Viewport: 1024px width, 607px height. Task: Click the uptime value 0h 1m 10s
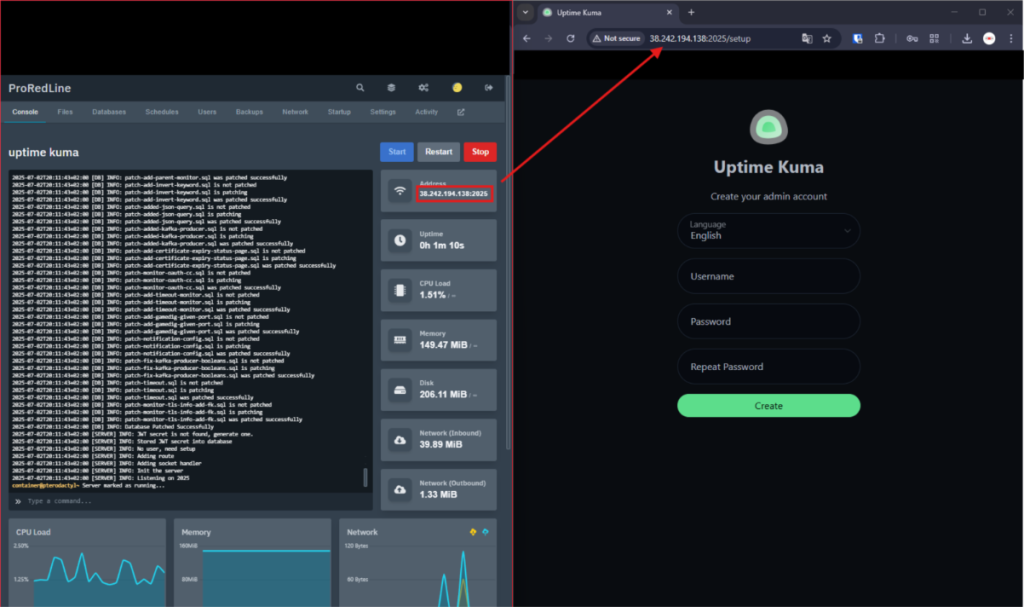tap(441, 246)
